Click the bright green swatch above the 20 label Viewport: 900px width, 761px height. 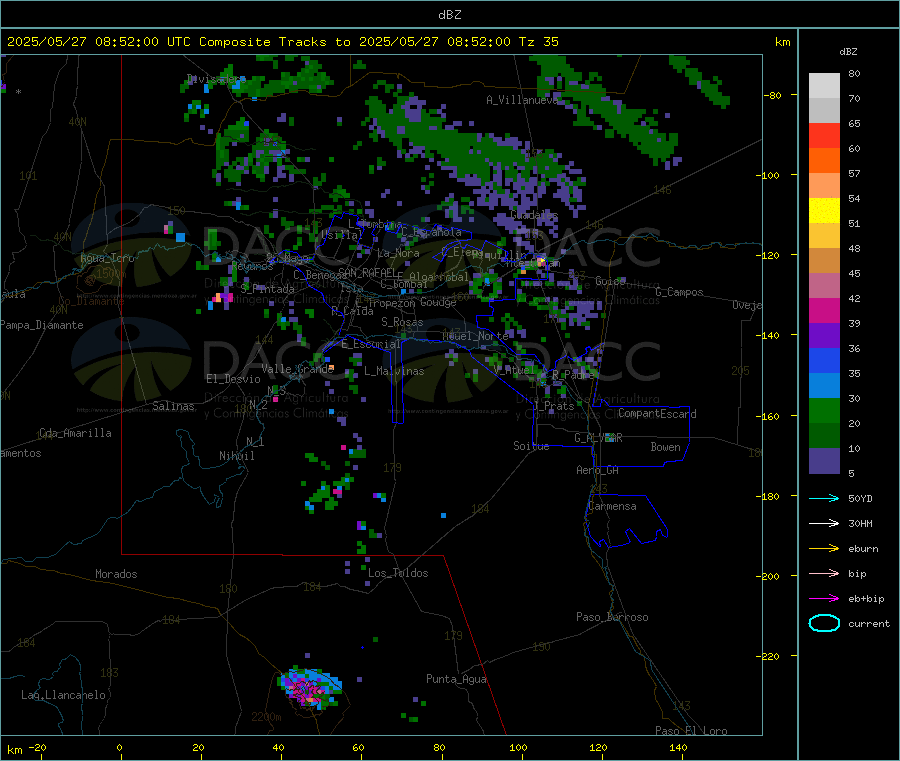pyautogui.click(x=824, y=410)
